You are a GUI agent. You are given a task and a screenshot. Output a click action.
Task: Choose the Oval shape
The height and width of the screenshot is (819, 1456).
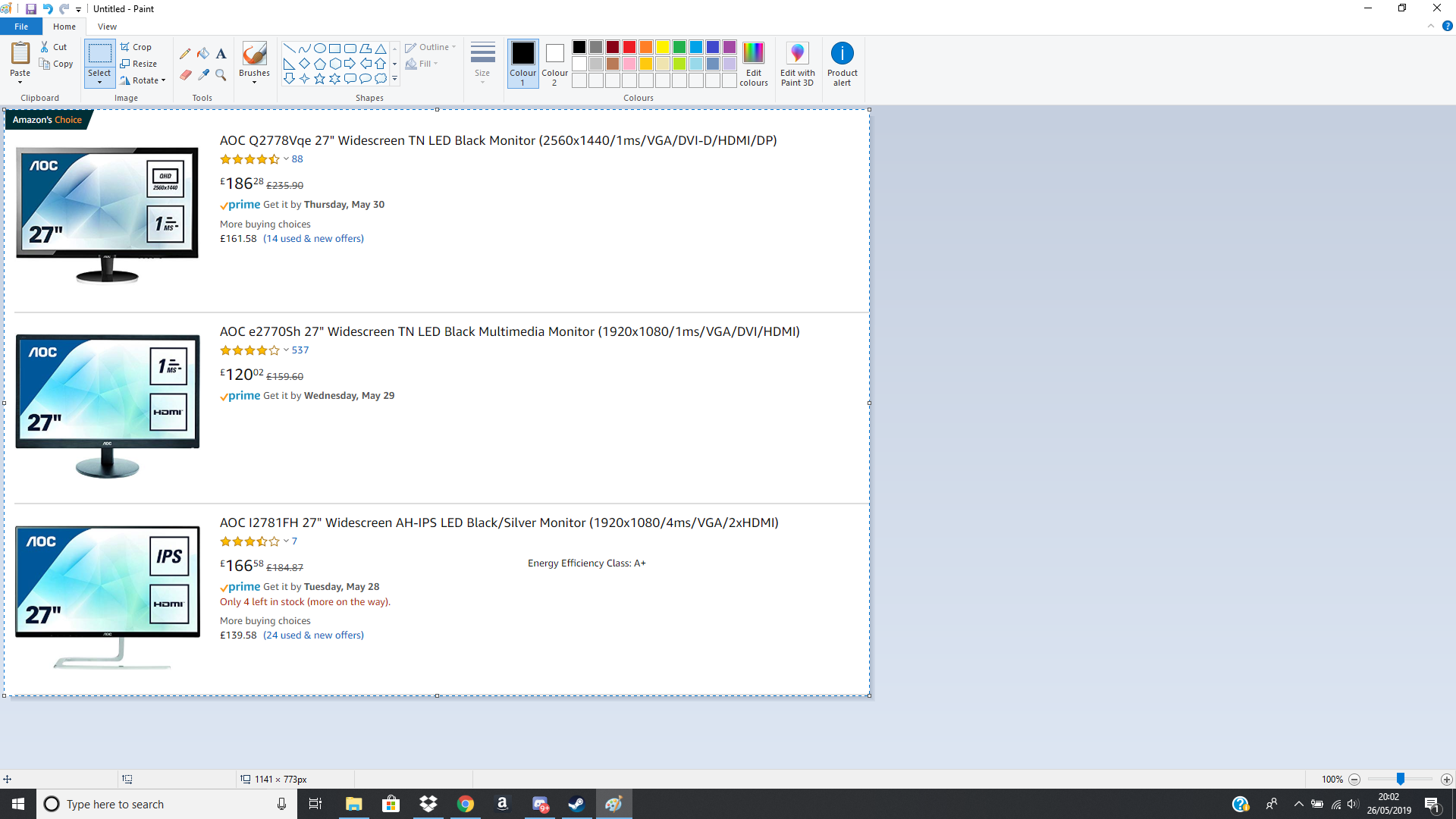pos(319,48)
